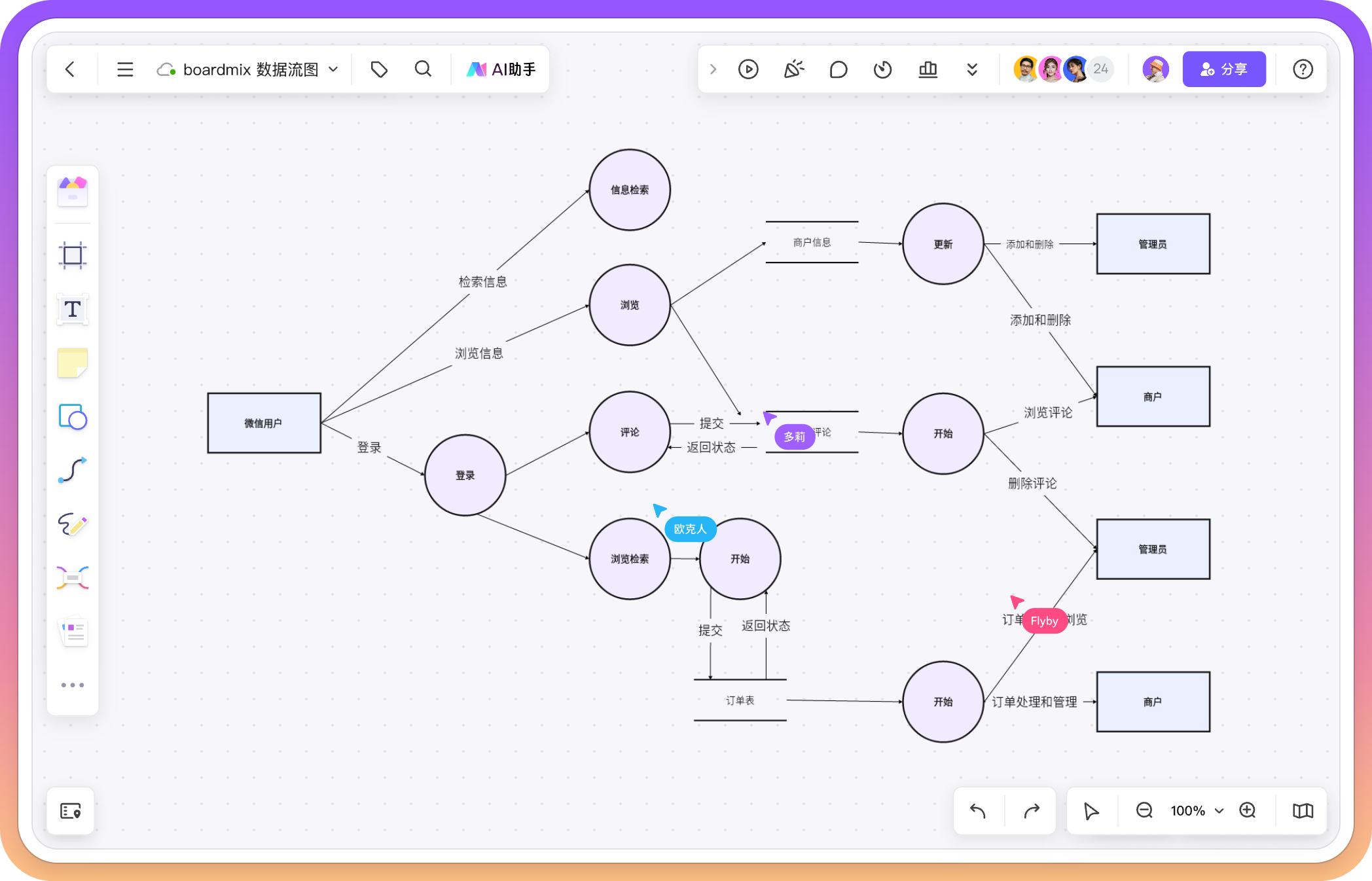Select the mind map tool

coord(73,578)
